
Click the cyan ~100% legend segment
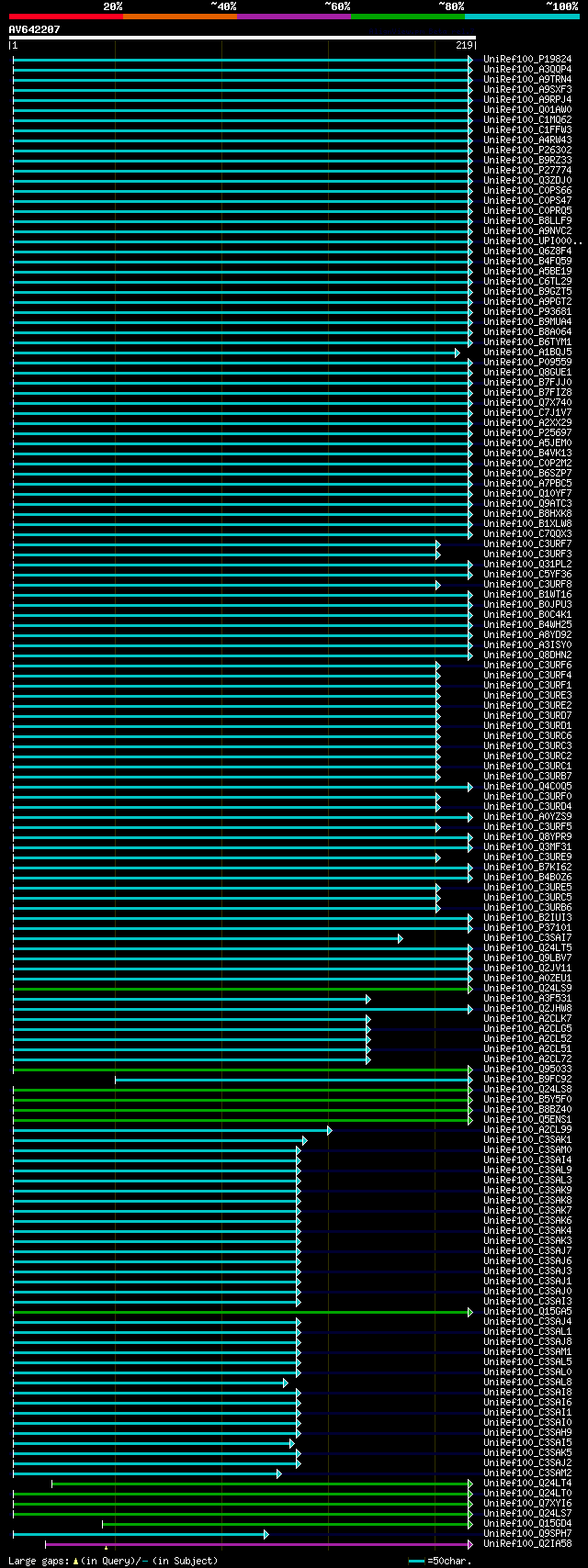pyautogui.click(x=522, y=16)
